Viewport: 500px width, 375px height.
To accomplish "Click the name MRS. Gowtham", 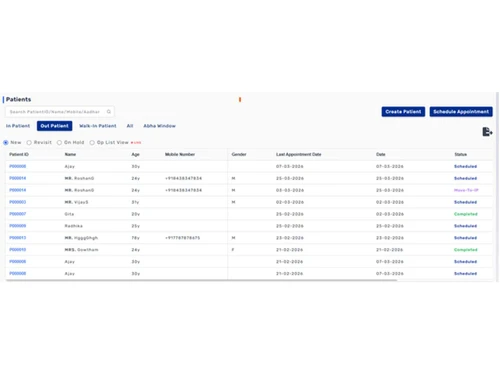I will [x=81, y=250].
